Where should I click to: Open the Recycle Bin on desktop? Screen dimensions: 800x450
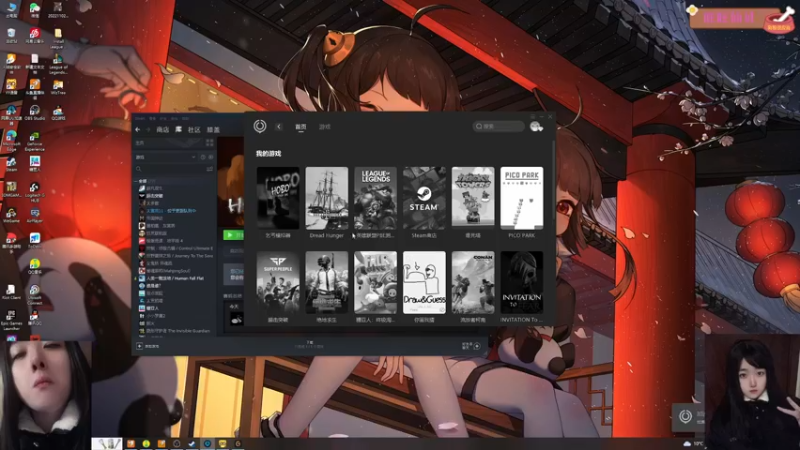click(11, 36)
